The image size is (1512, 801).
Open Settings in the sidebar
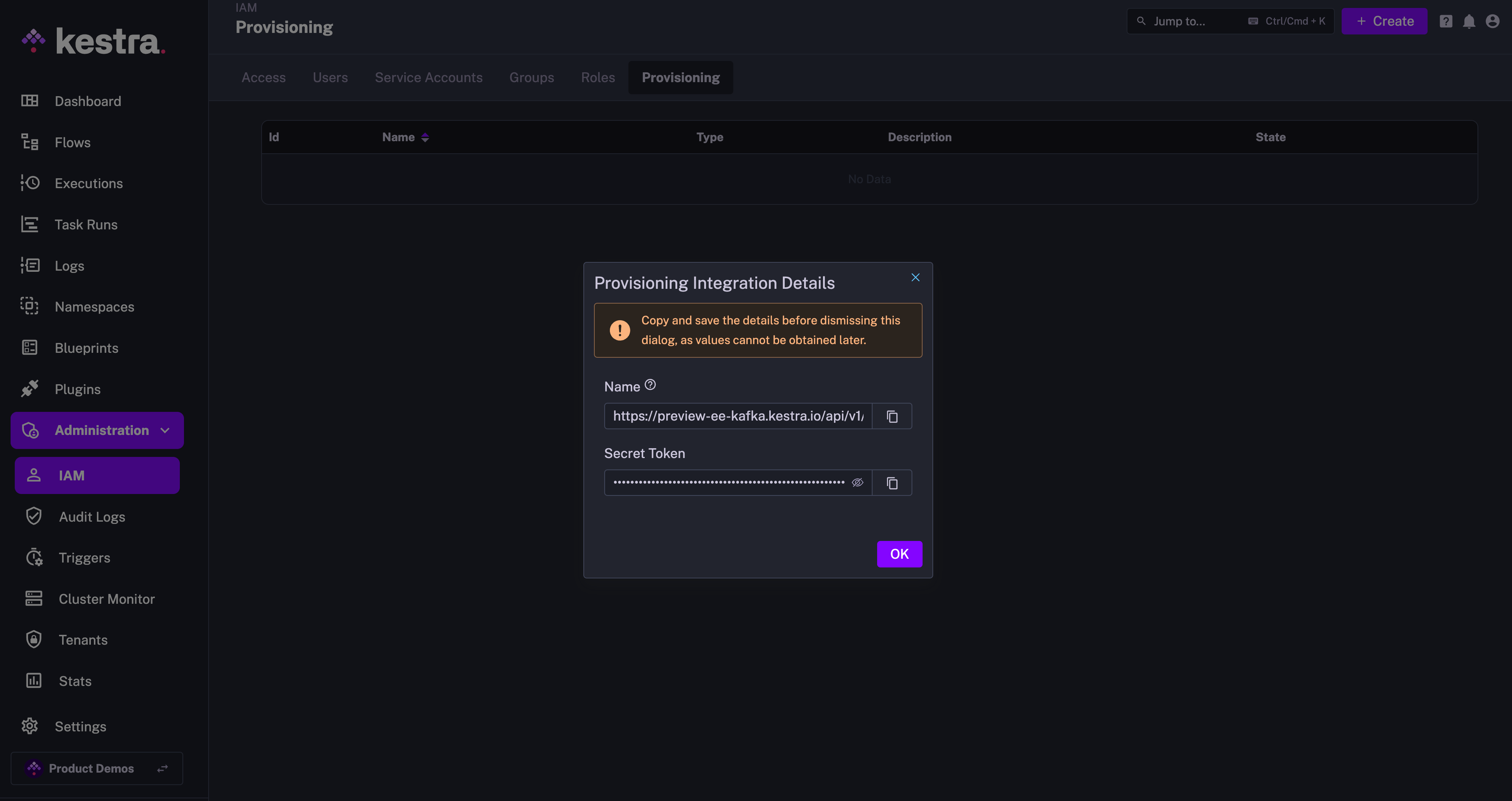(80, 726)
